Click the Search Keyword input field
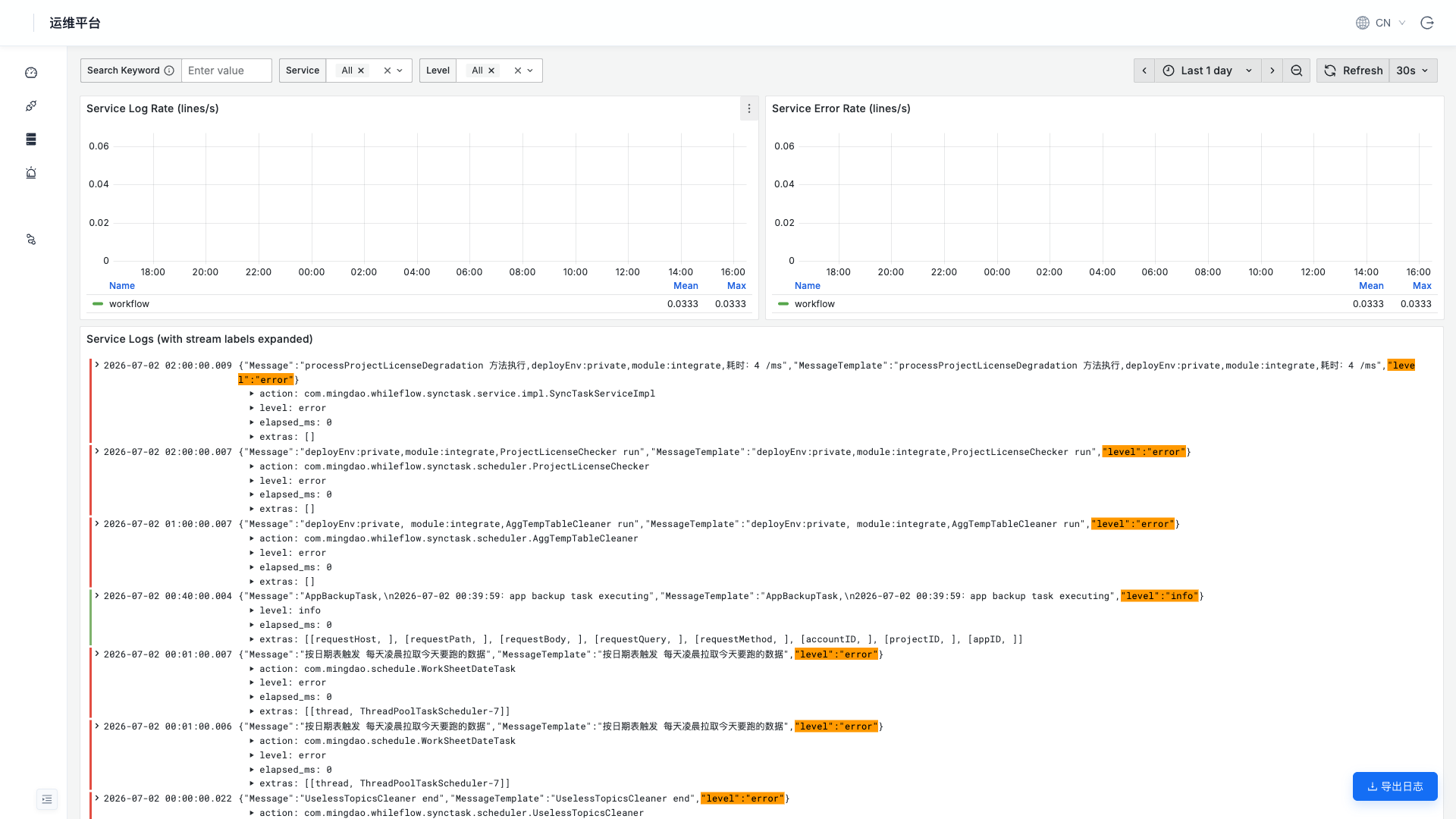The image size is (1456, 819). [x=227, y=71]
